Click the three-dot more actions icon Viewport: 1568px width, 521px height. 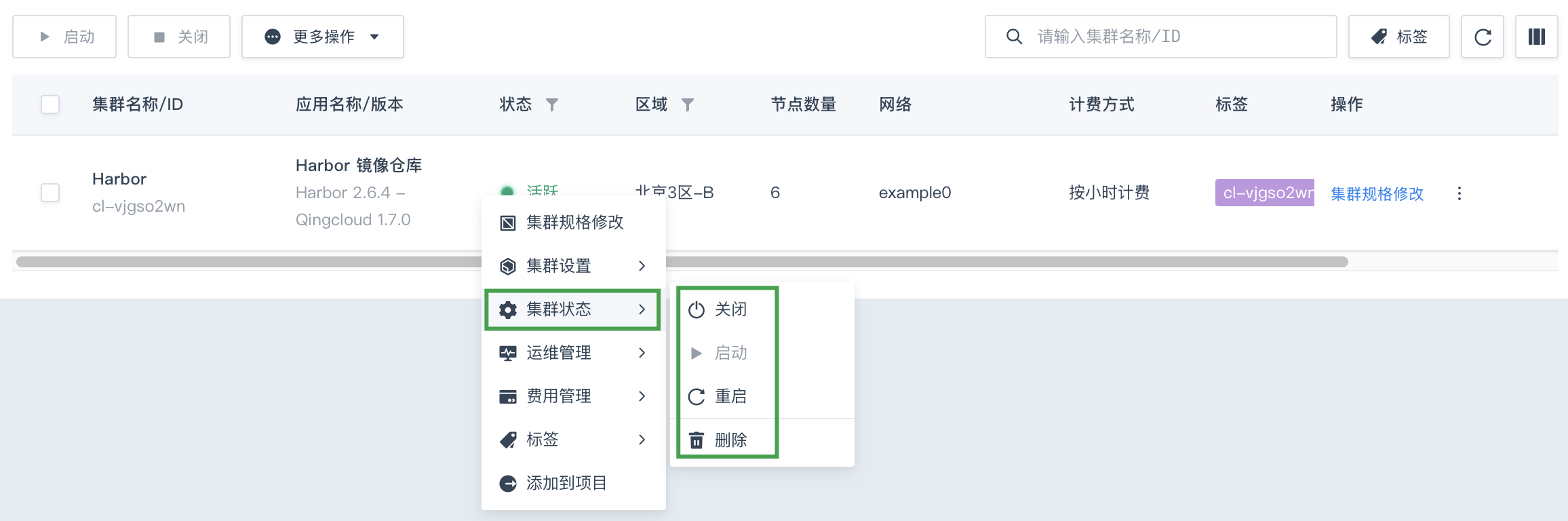point(1459,193)
